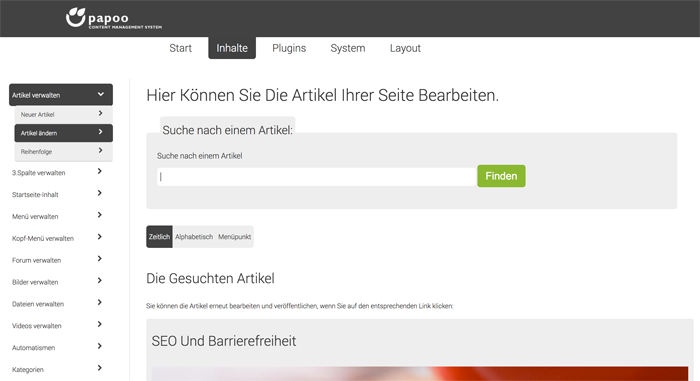Open Artikel verwalten menu item
Screen dimensions: 700x381
pyautogui.click(x=61, y=95)
